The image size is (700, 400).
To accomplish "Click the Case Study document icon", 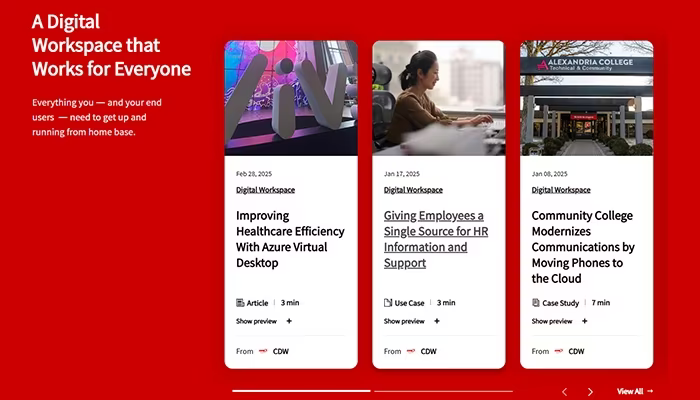I will pos(536,303).
